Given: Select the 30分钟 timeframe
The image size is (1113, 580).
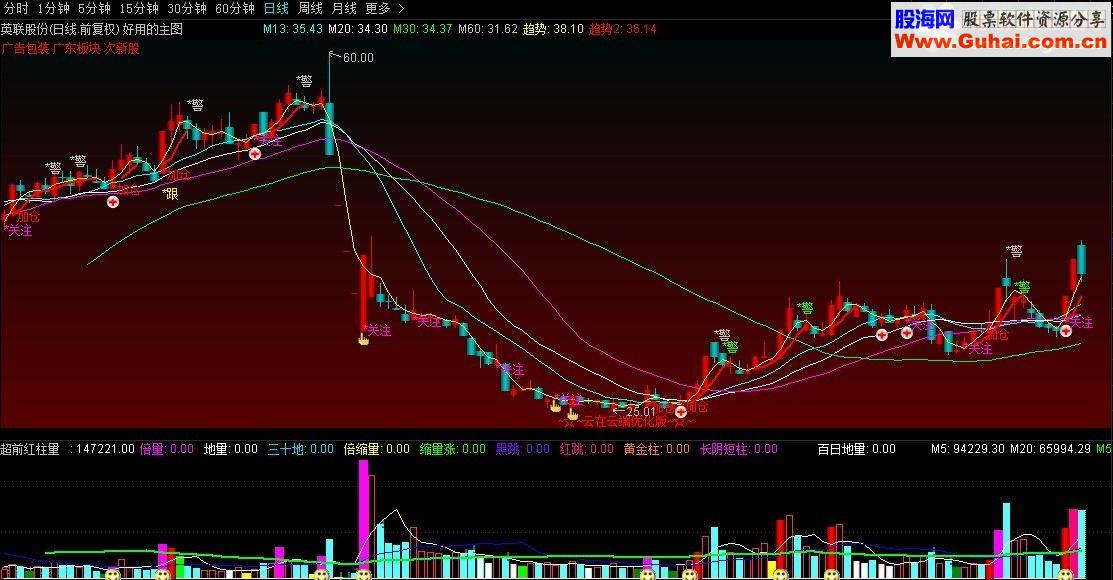Looking at the screenshot, I should pos(187,9).
